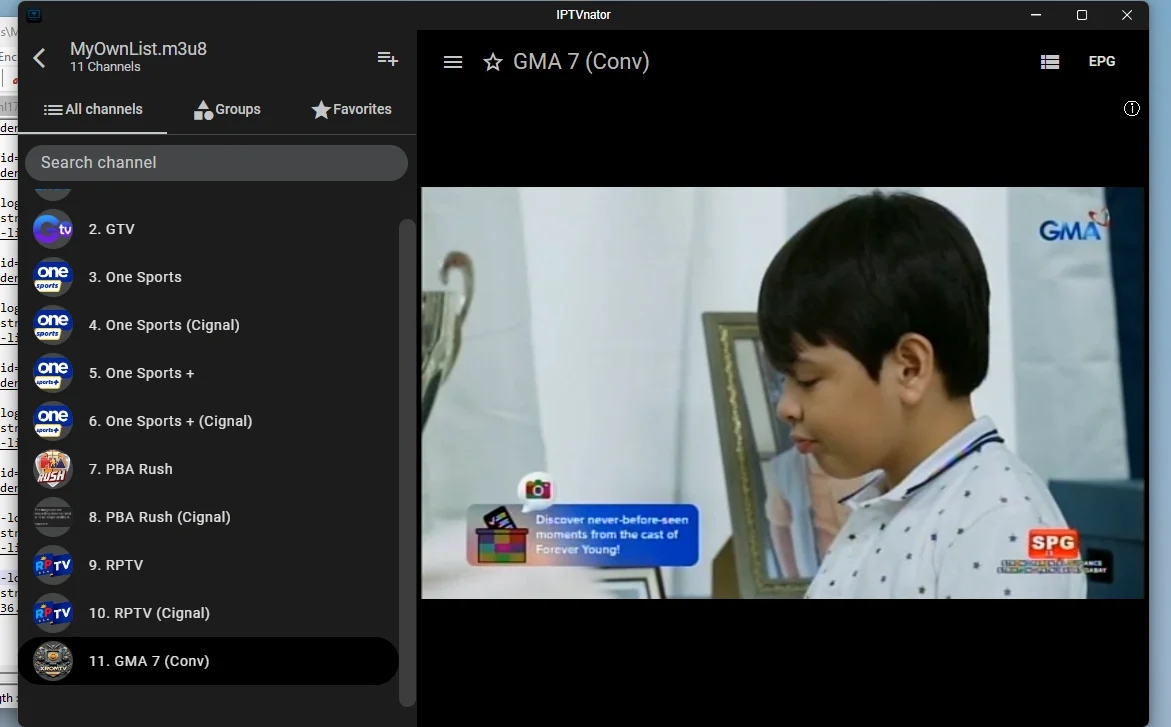Screen dimensions: 1171x727
Task: Click the GTV channel logo
Action: click(x=53, y=229)
